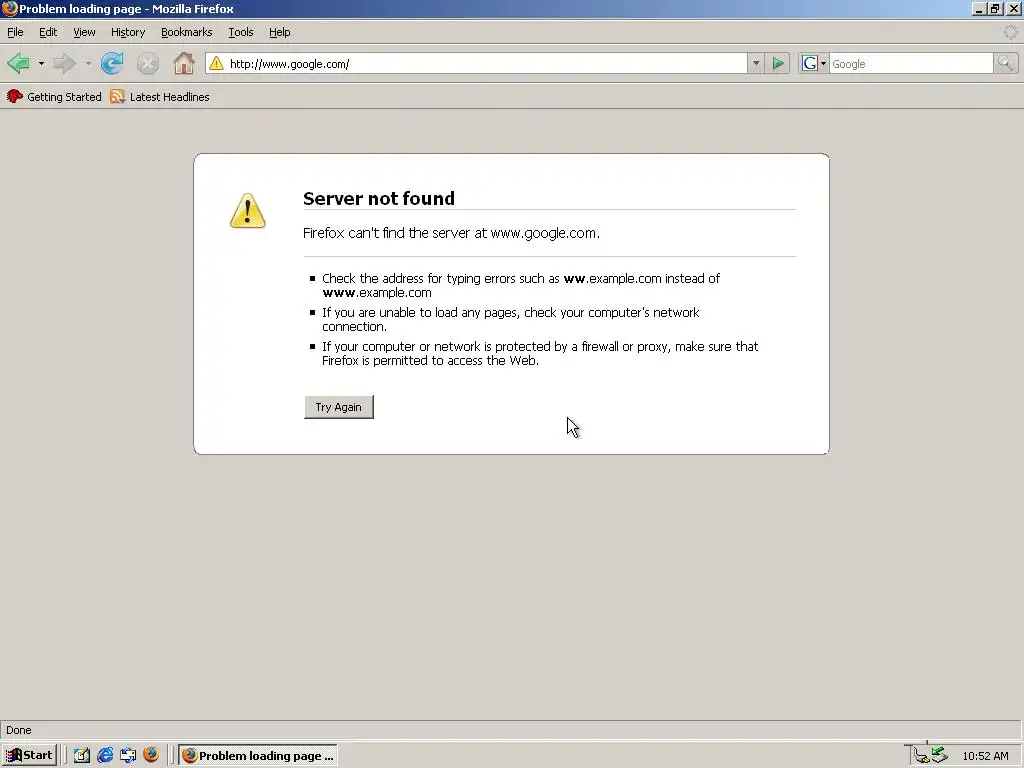Open the View menu

(x=84, y=32)
